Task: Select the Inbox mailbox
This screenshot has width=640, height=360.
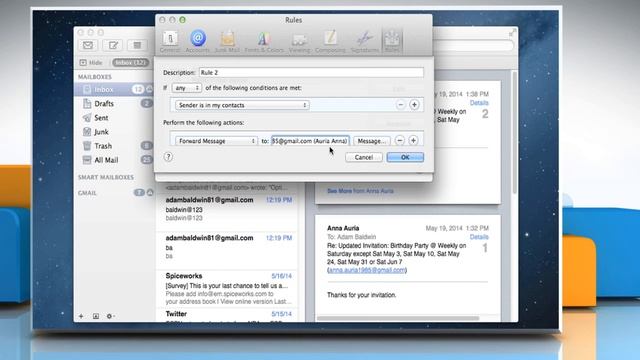Action: [114, 89]
